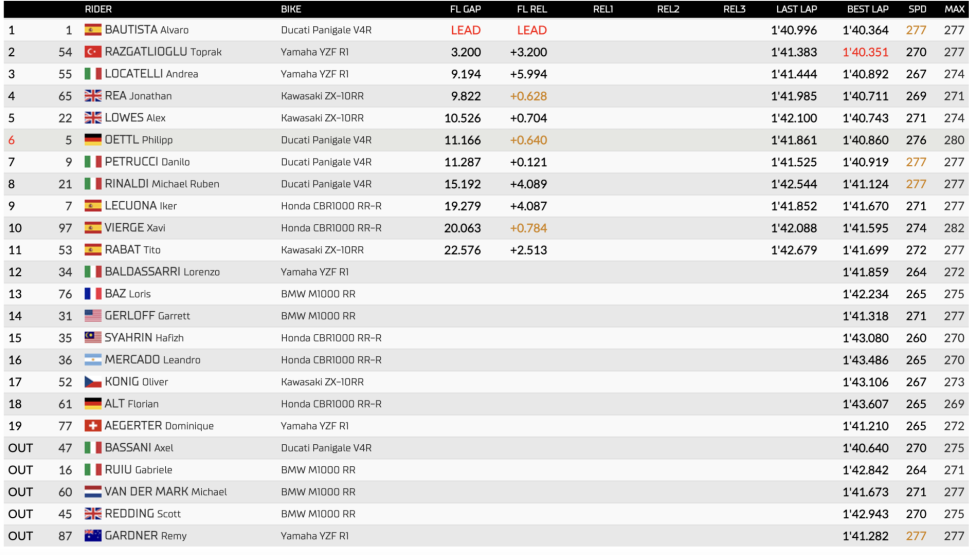Screen dimensions: 976x555
Task: Click the German flag beside OETTL
Action: click(93, 139)
